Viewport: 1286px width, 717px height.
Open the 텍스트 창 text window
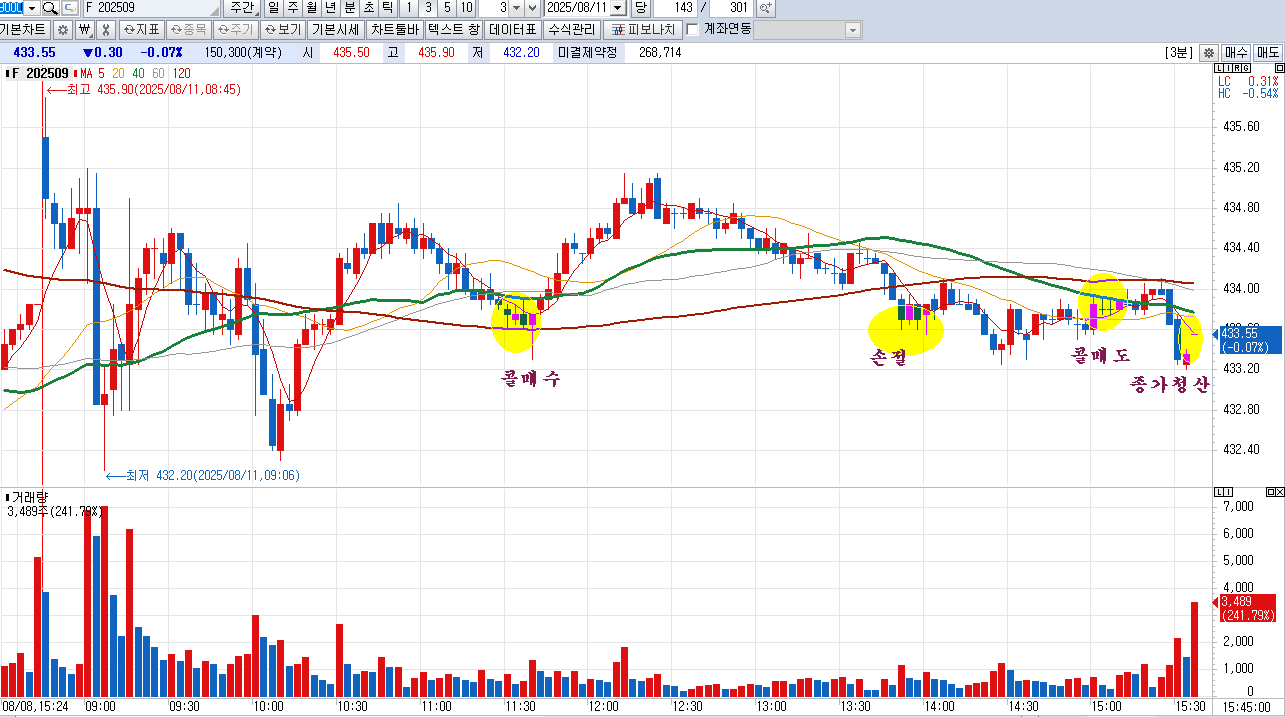point(455,29)
